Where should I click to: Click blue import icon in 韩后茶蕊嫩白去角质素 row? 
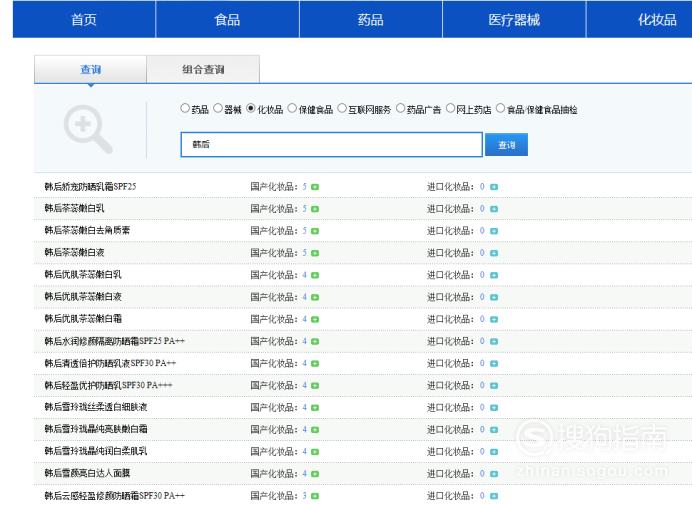[x=494, y=231]
